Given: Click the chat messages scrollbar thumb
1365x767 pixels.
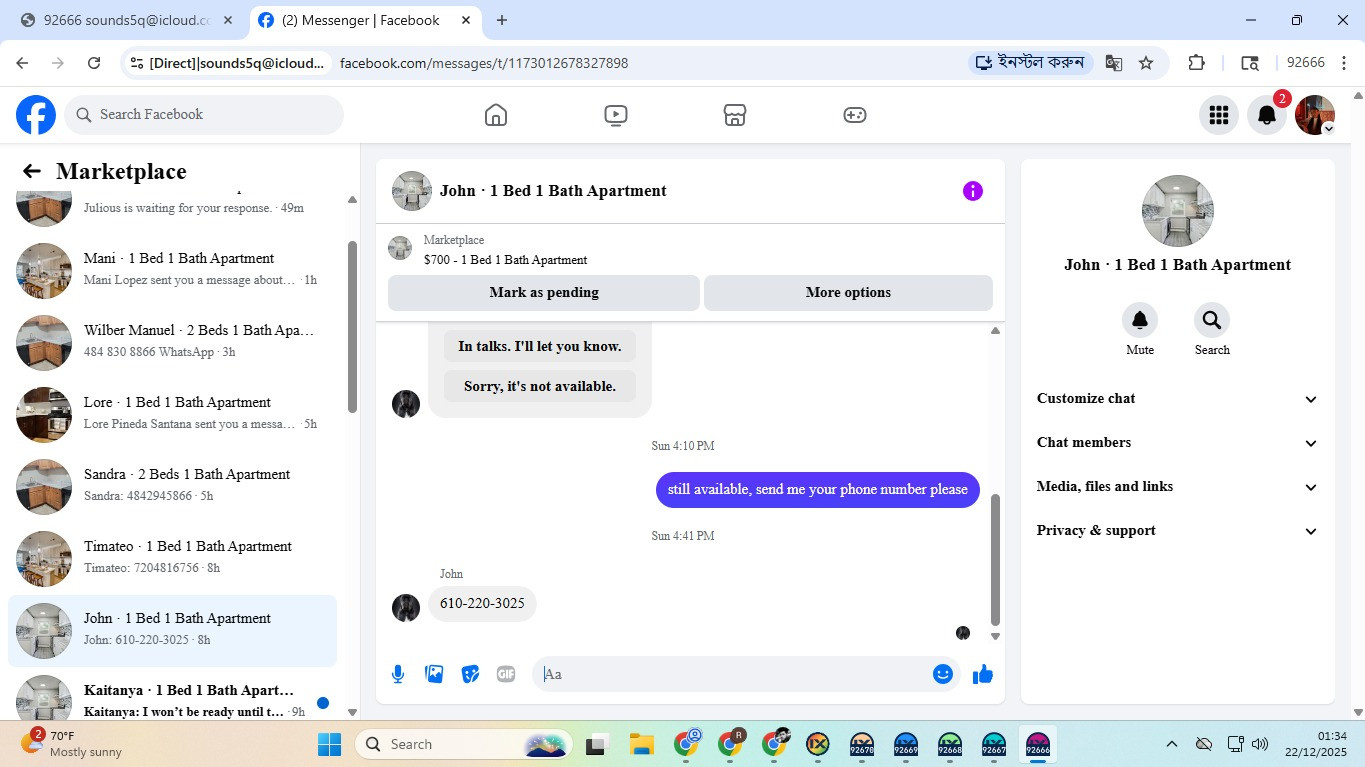Looking at the screenshot, I should point(995,560).
